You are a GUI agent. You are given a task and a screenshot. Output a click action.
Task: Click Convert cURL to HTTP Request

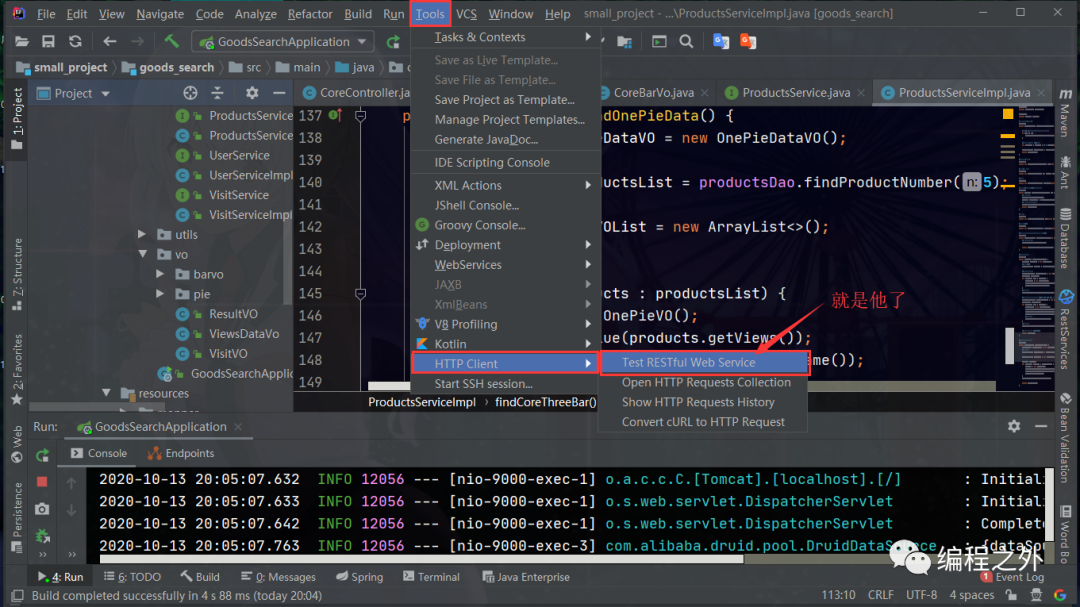703,422
